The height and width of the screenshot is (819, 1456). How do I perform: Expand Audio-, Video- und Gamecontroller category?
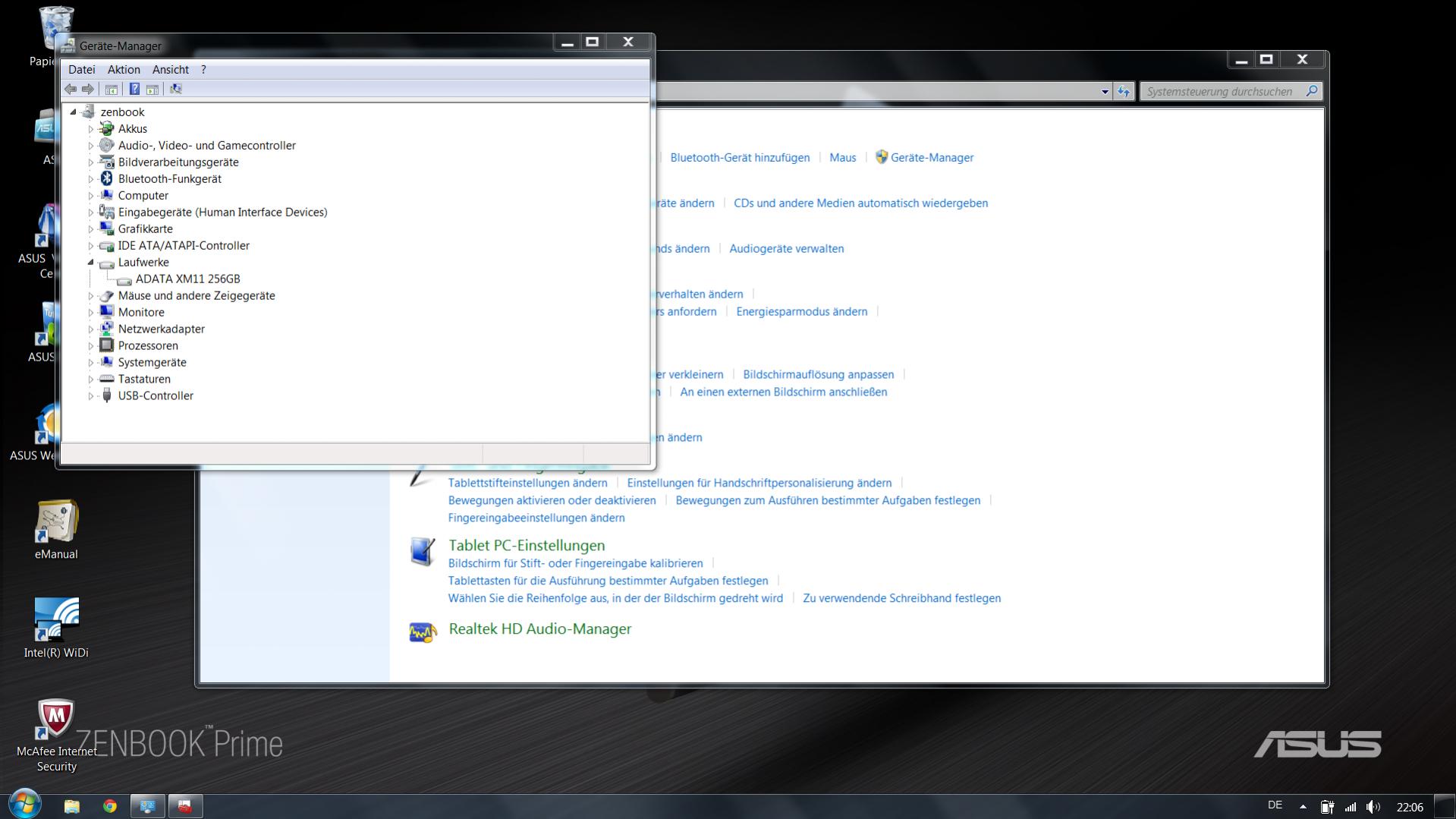tap(91, 146)
